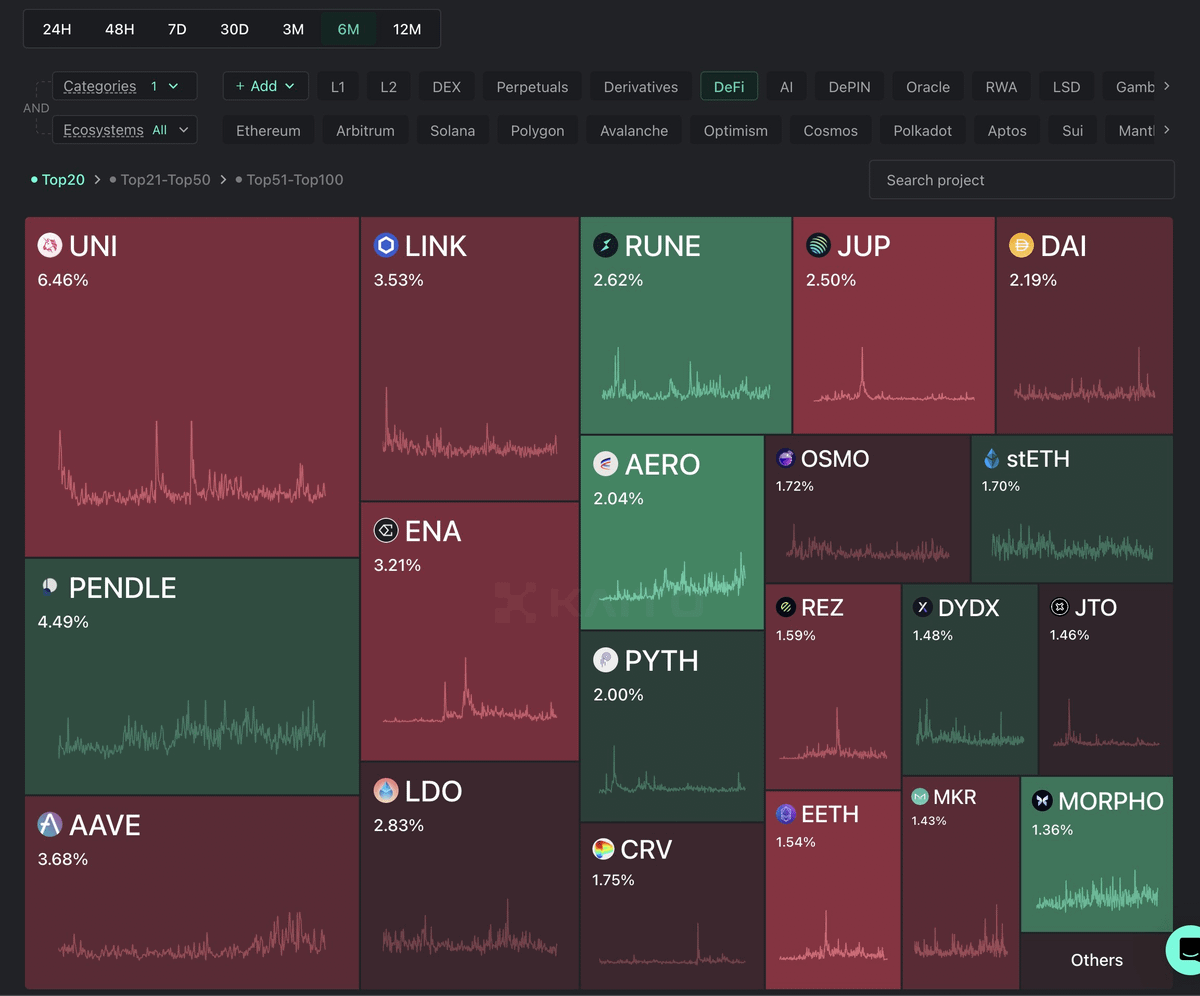The width and height of the screenshot is (1200, 996).
Task: Open the Others treemap tile
Action: (x=1097, y=960)
